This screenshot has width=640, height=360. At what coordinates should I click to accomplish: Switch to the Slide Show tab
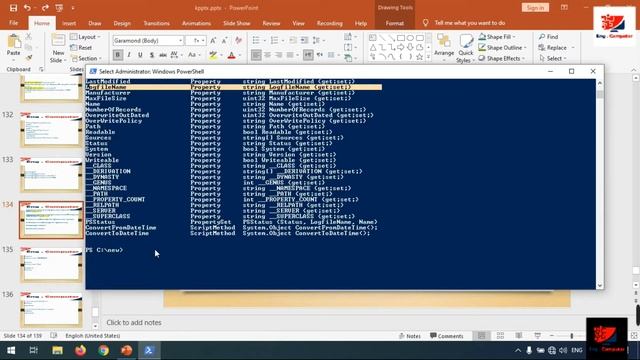237,23
